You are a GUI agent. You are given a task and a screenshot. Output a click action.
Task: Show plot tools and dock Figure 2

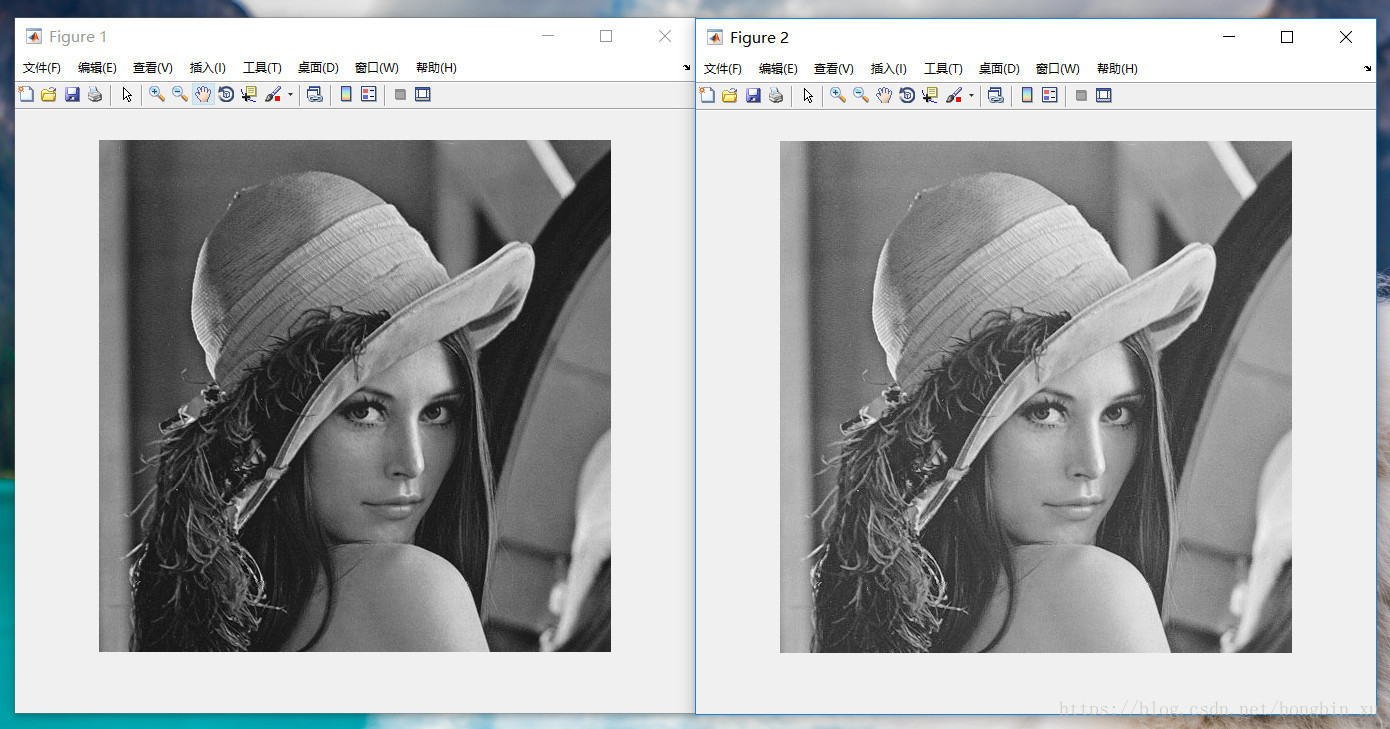pos(1104,96)
